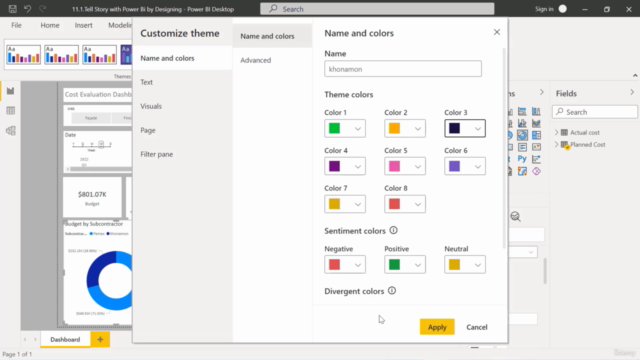Select Name and colors under Customize theme heading
Image resolution: width=640 pixels, height=360 pixels.
(x=182, y=58)
